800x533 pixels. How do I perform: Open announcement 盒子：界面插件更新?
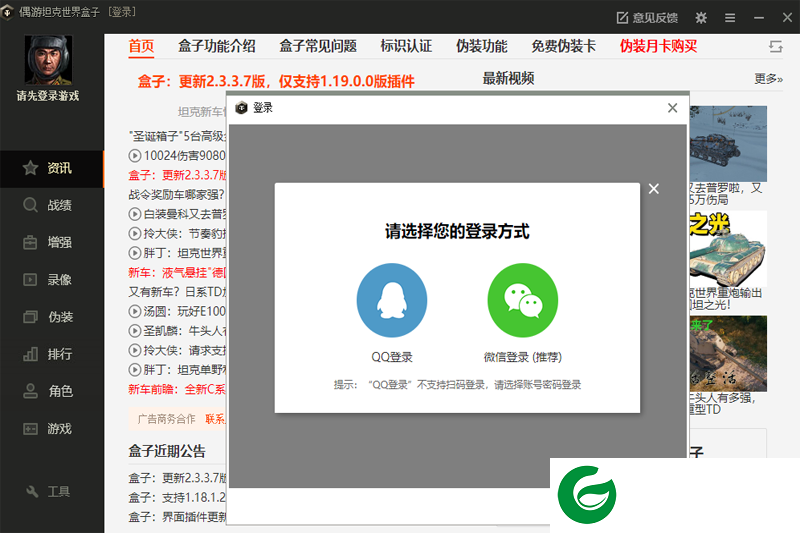point(177,517)
